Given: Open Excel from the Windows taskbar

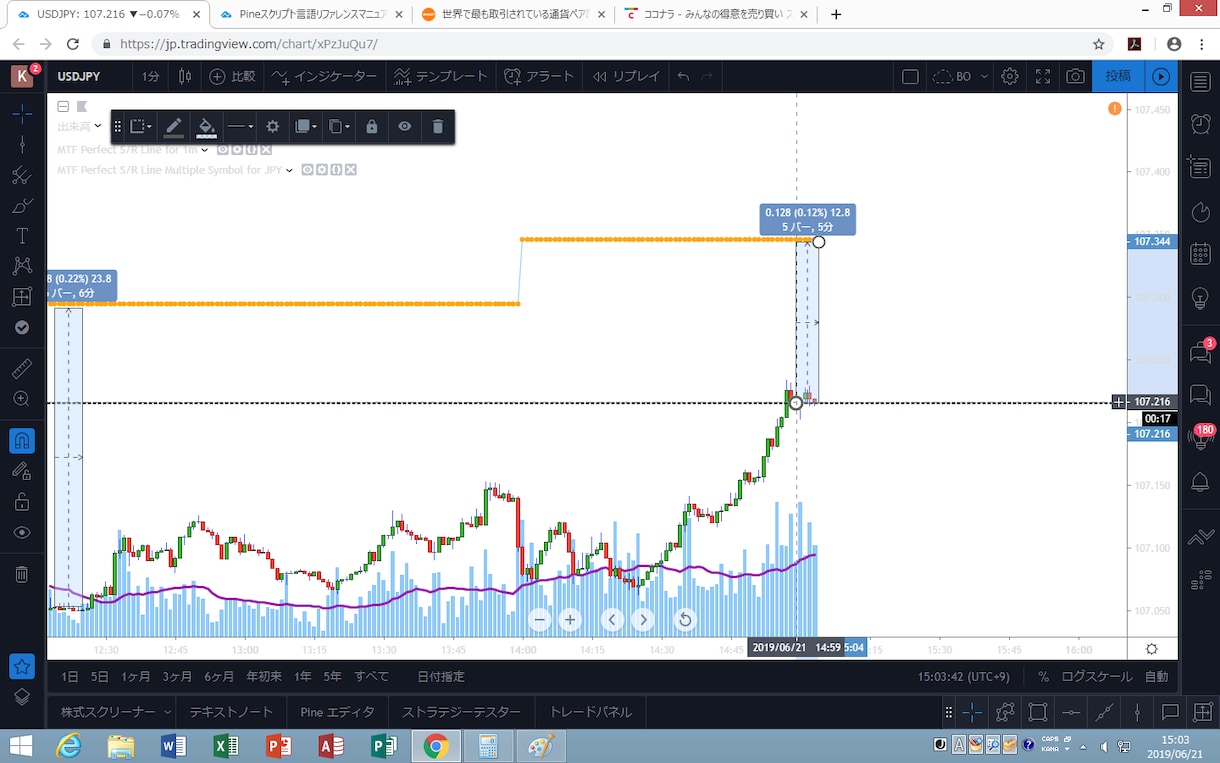Looking at the screenshot, I should tap(226, 746).
